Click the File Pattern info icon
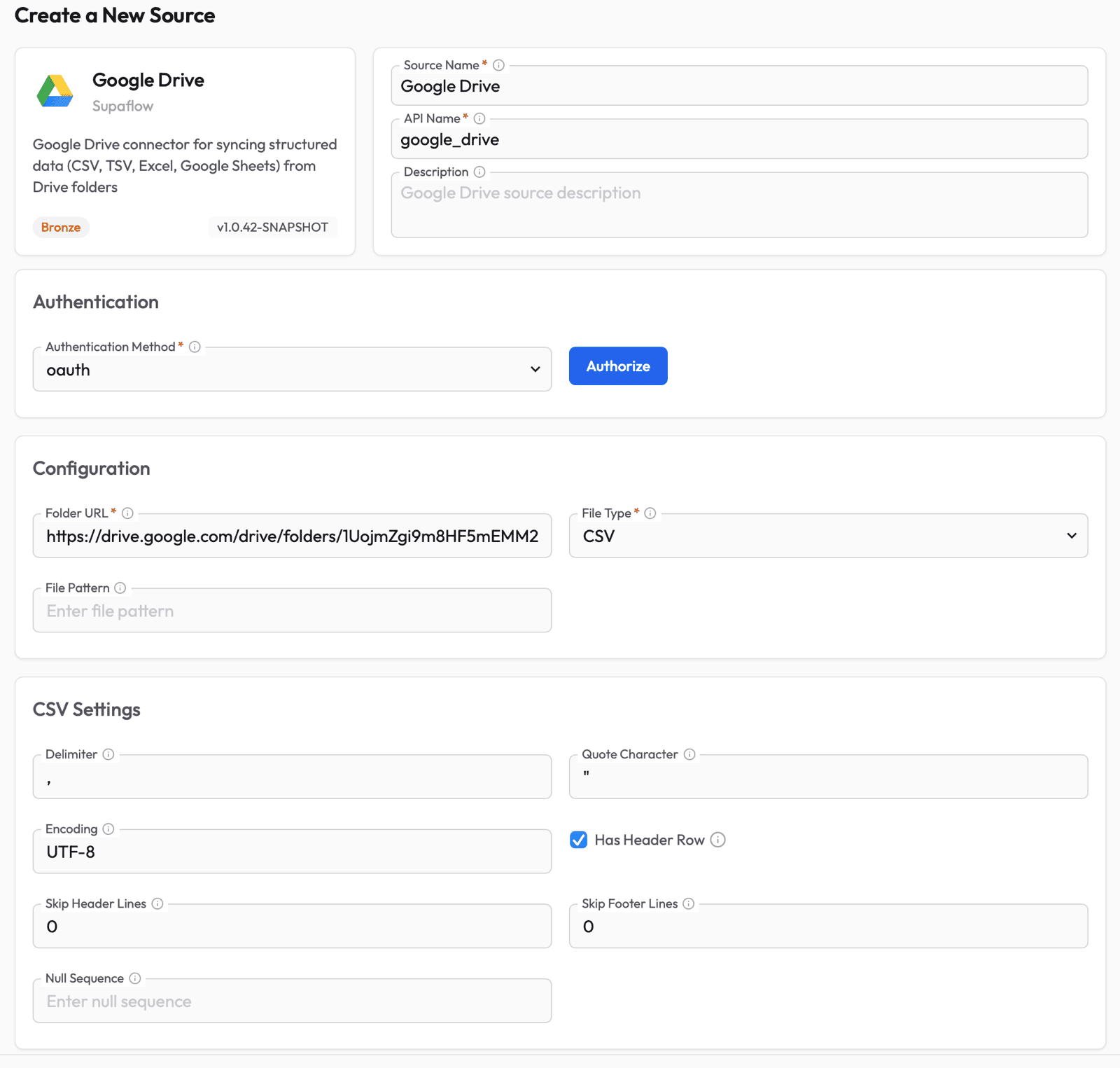The width and height of the screenshot is (1120, 1068). [120, 588]
